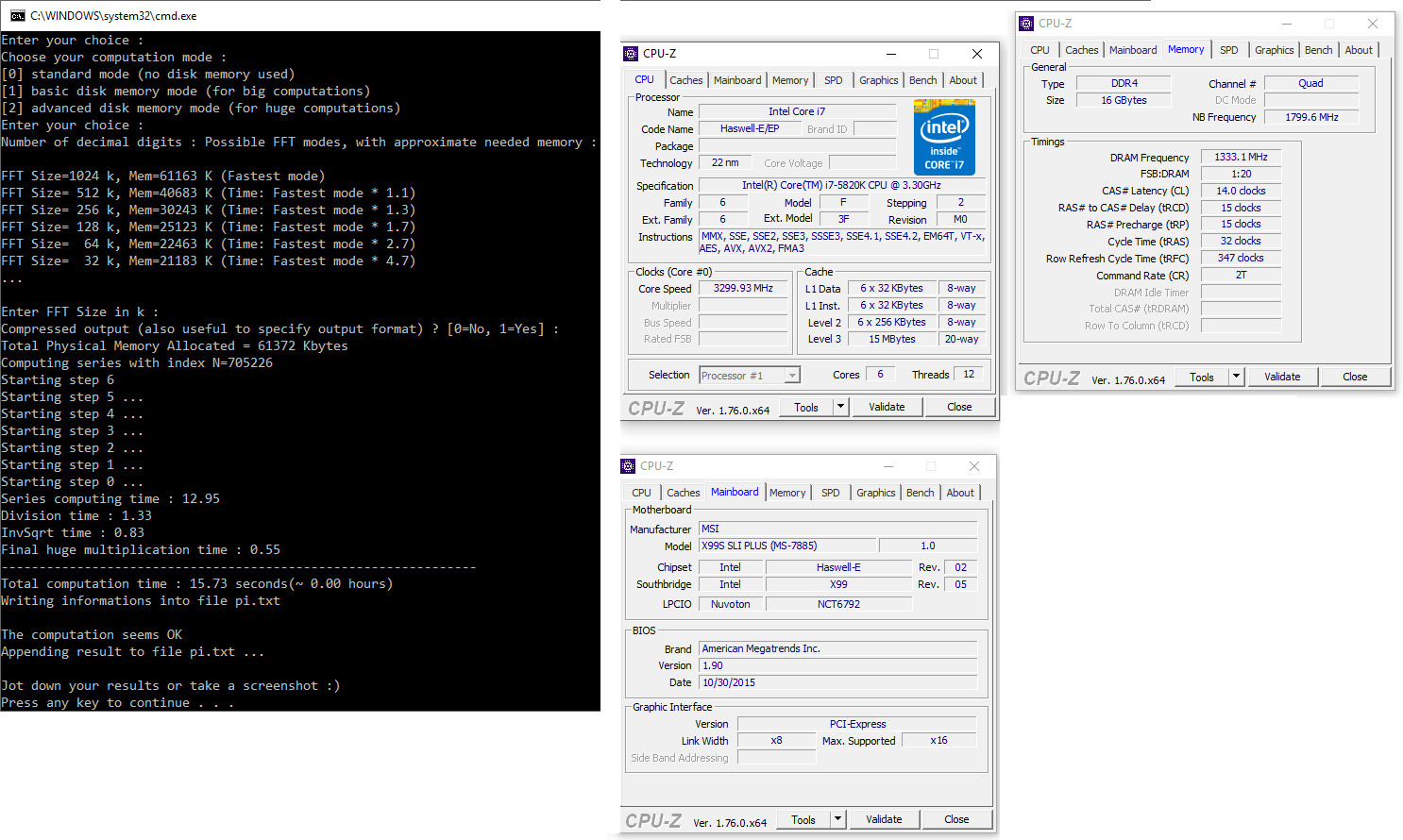Click the Tools button in the Mainboard window

[803, 819]
